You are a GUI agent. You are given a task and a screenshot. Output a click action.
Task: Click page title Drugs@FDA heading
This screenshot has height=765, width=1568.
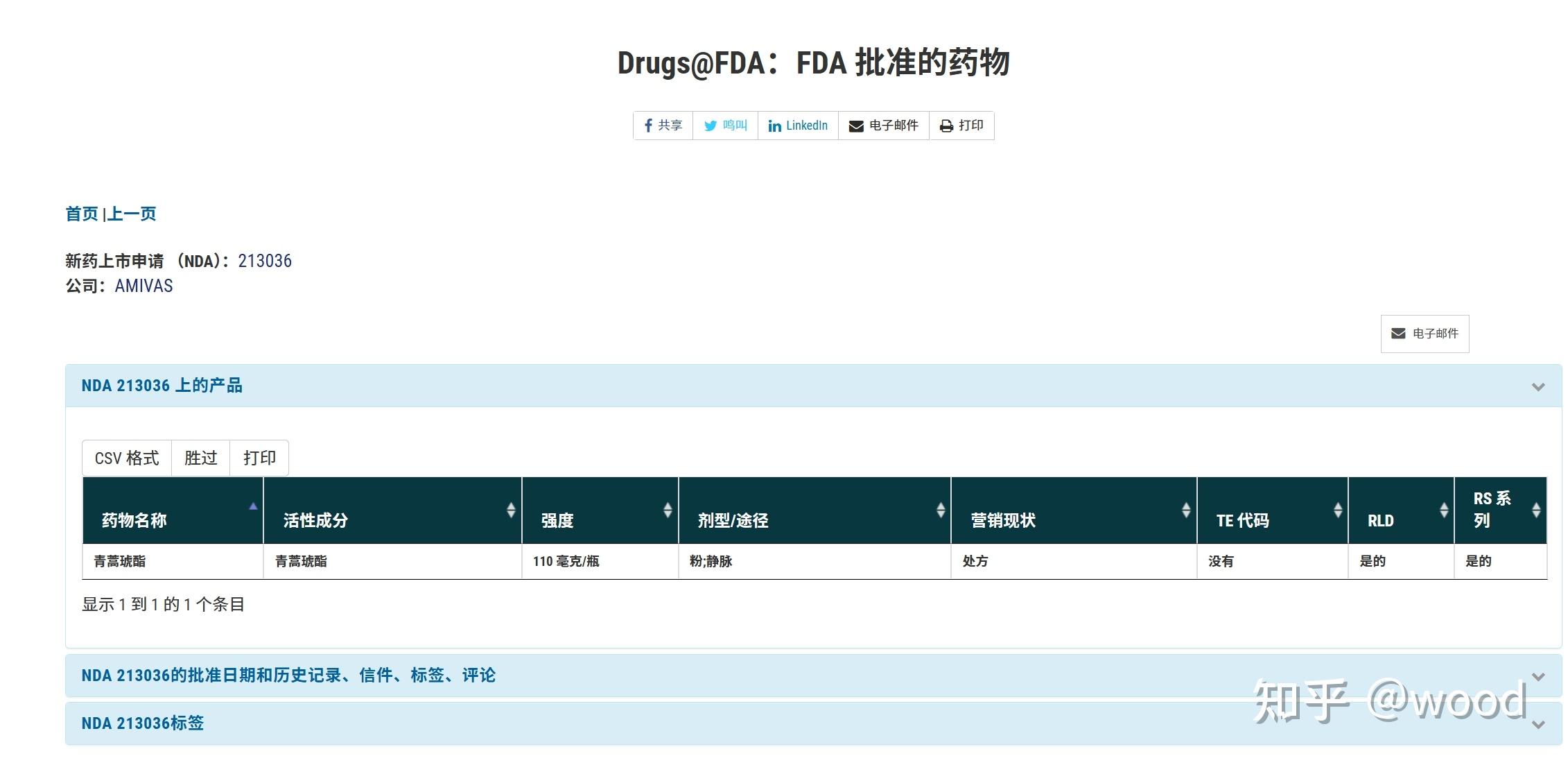813,62
